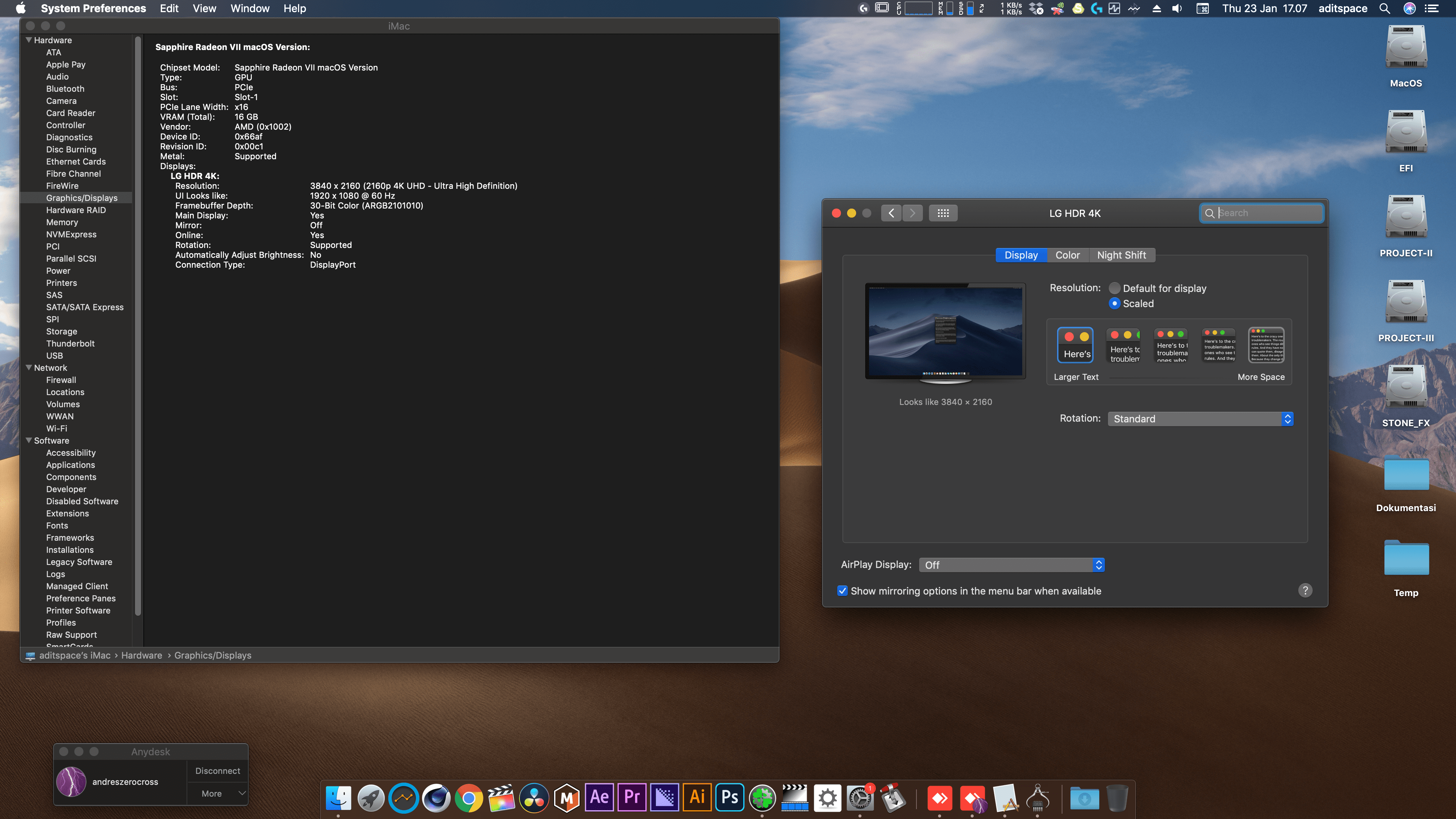Screen dimensions: 1456x819
Task: Select the Display tab
Action: click(1021, 255)
